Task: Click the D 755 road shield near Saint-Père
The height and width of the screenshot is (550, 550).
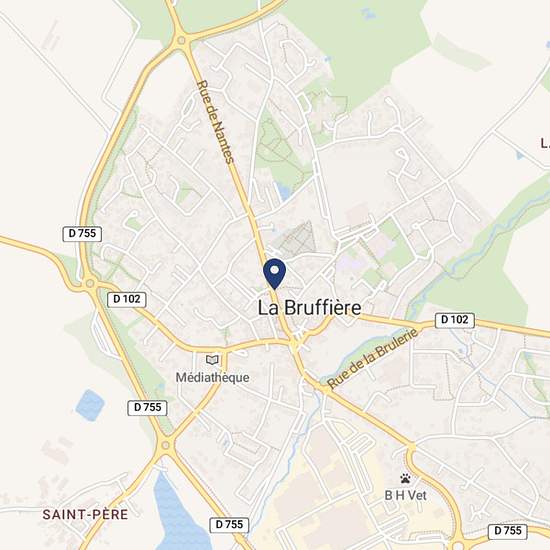Action: [x=147, y=408]
